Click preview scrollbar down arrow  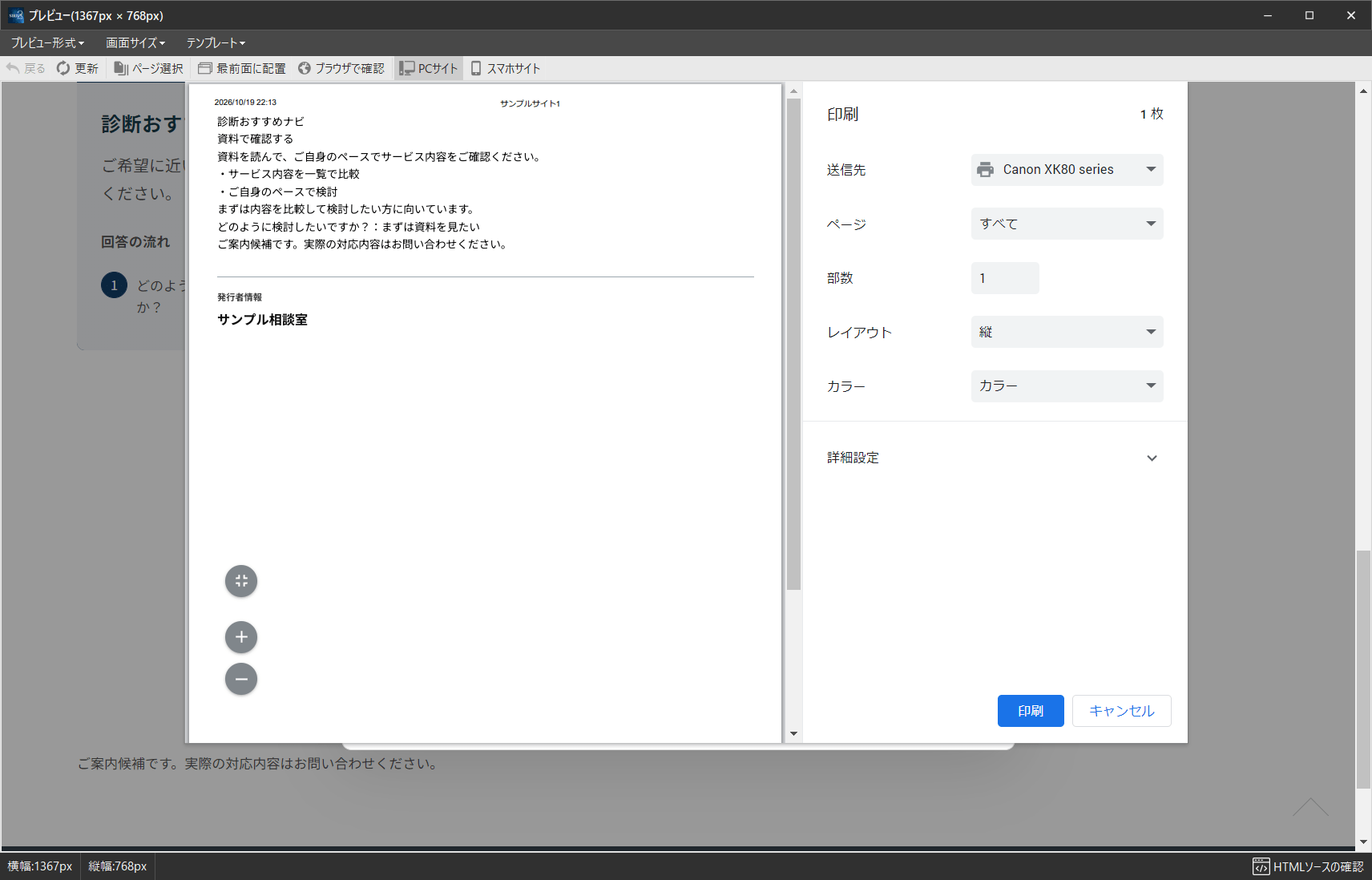(793, 733)
